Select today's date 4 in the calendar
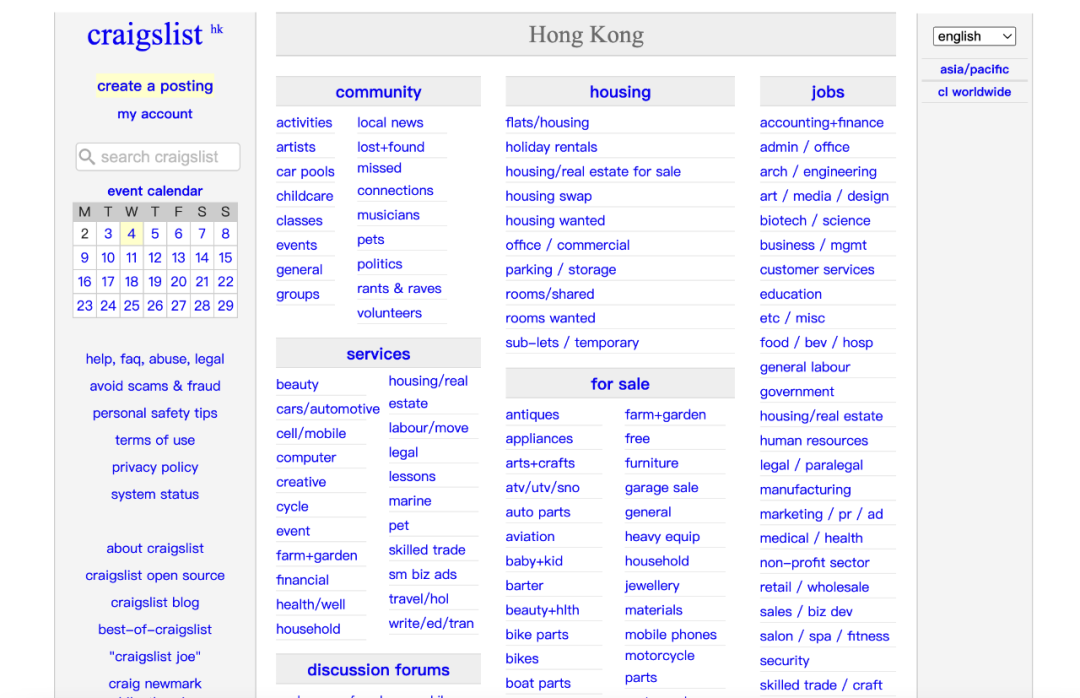The height and width of the screenshot is (698, 1080). [132, 234]
